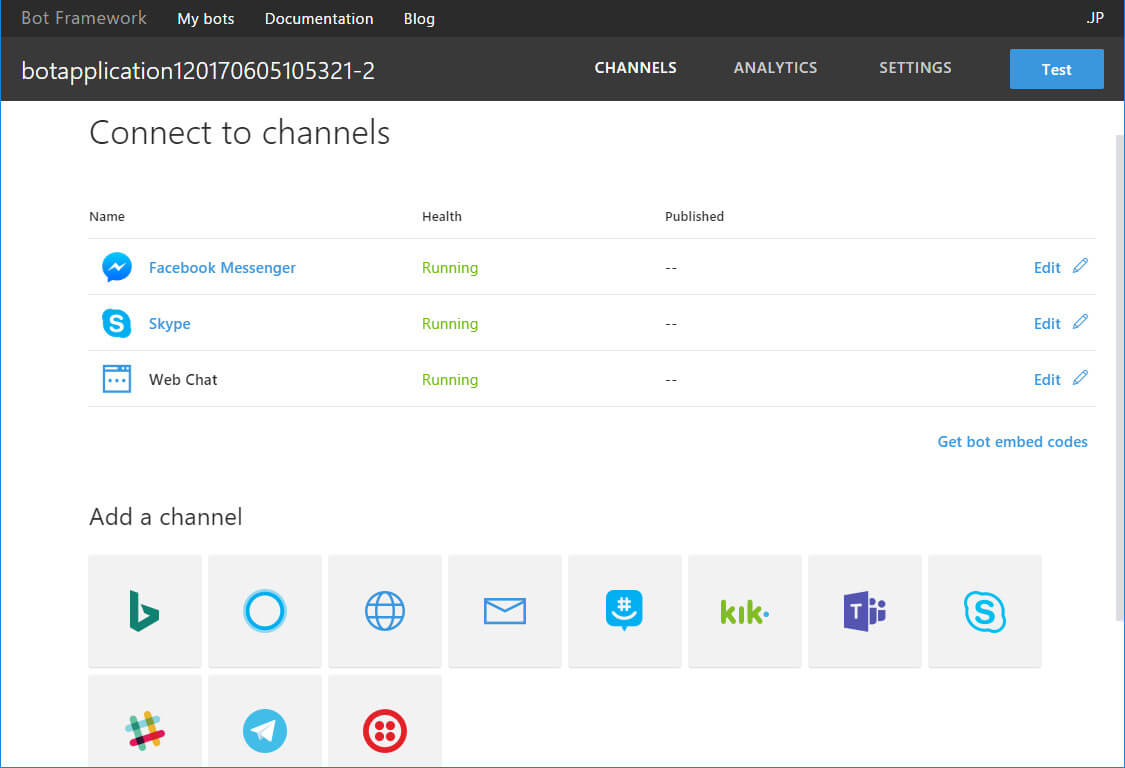Click the Skype logo in channel list
Screen dimensions: 1125x768
click(116, 323)
